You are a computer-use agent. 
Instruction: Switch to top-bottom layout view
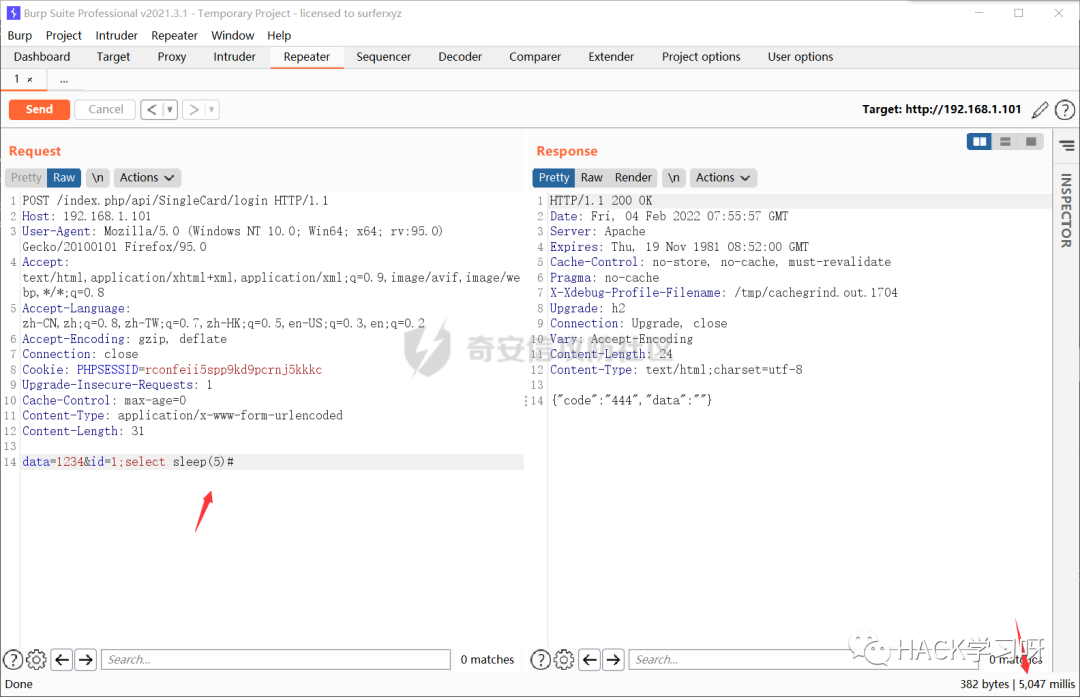coord(1005,142)
